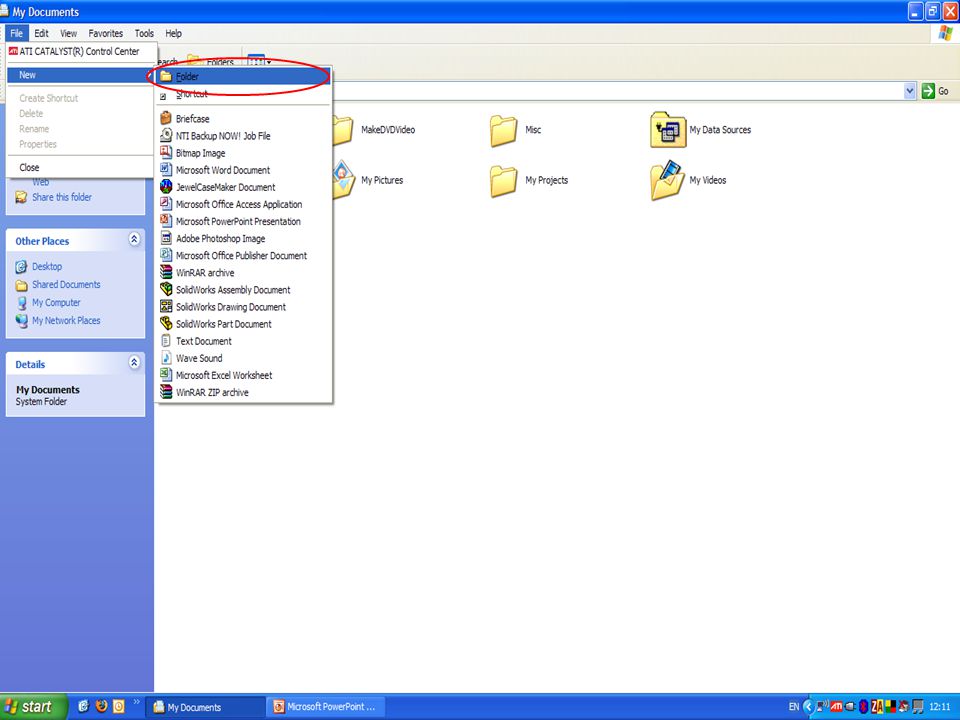Screen dimensions: 960x720
Task: Expand hidden quick launch icons chevron
Action: point(137,702)
